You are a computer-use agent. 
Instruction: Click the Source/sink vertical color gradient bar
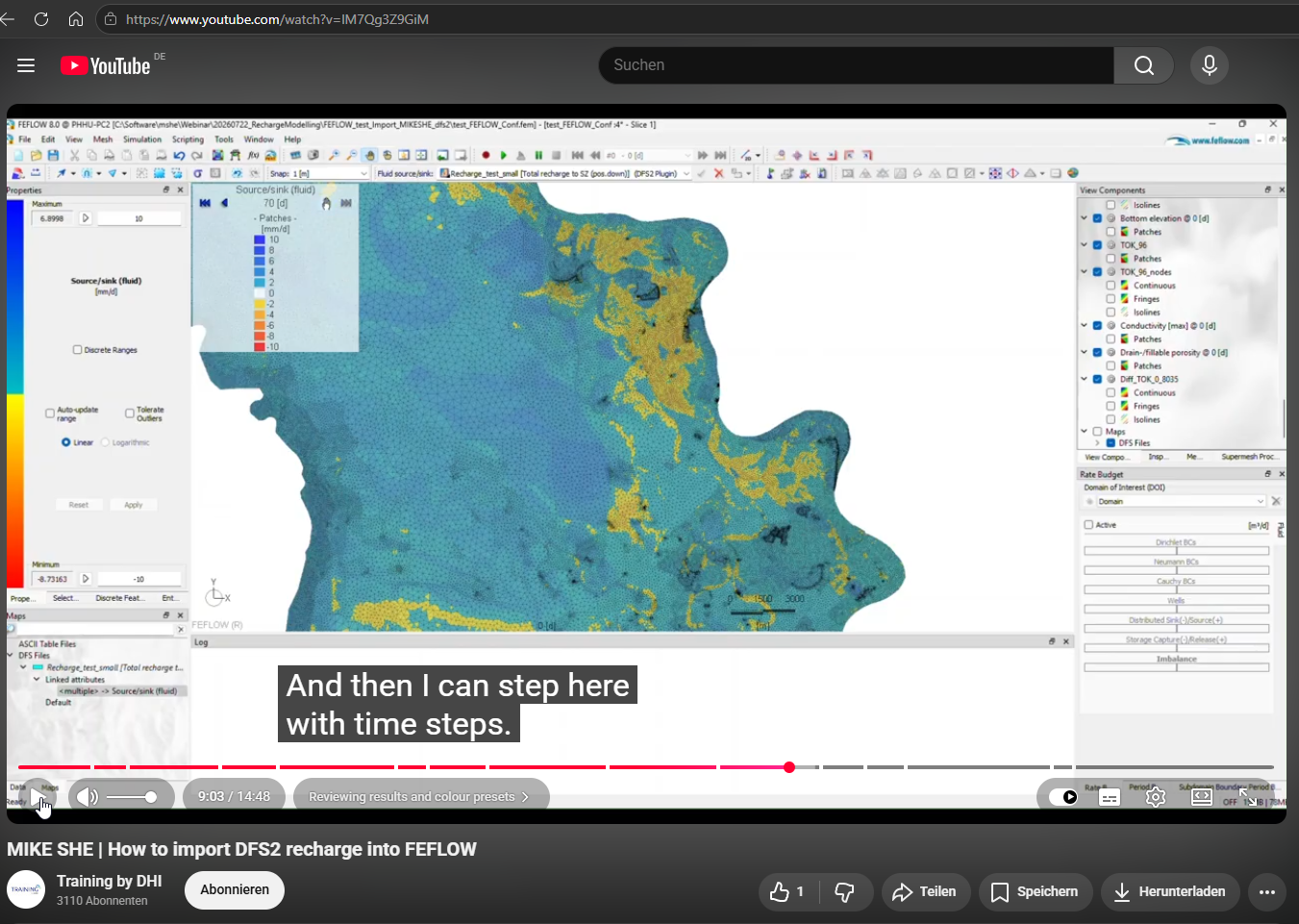pos(14,393)
